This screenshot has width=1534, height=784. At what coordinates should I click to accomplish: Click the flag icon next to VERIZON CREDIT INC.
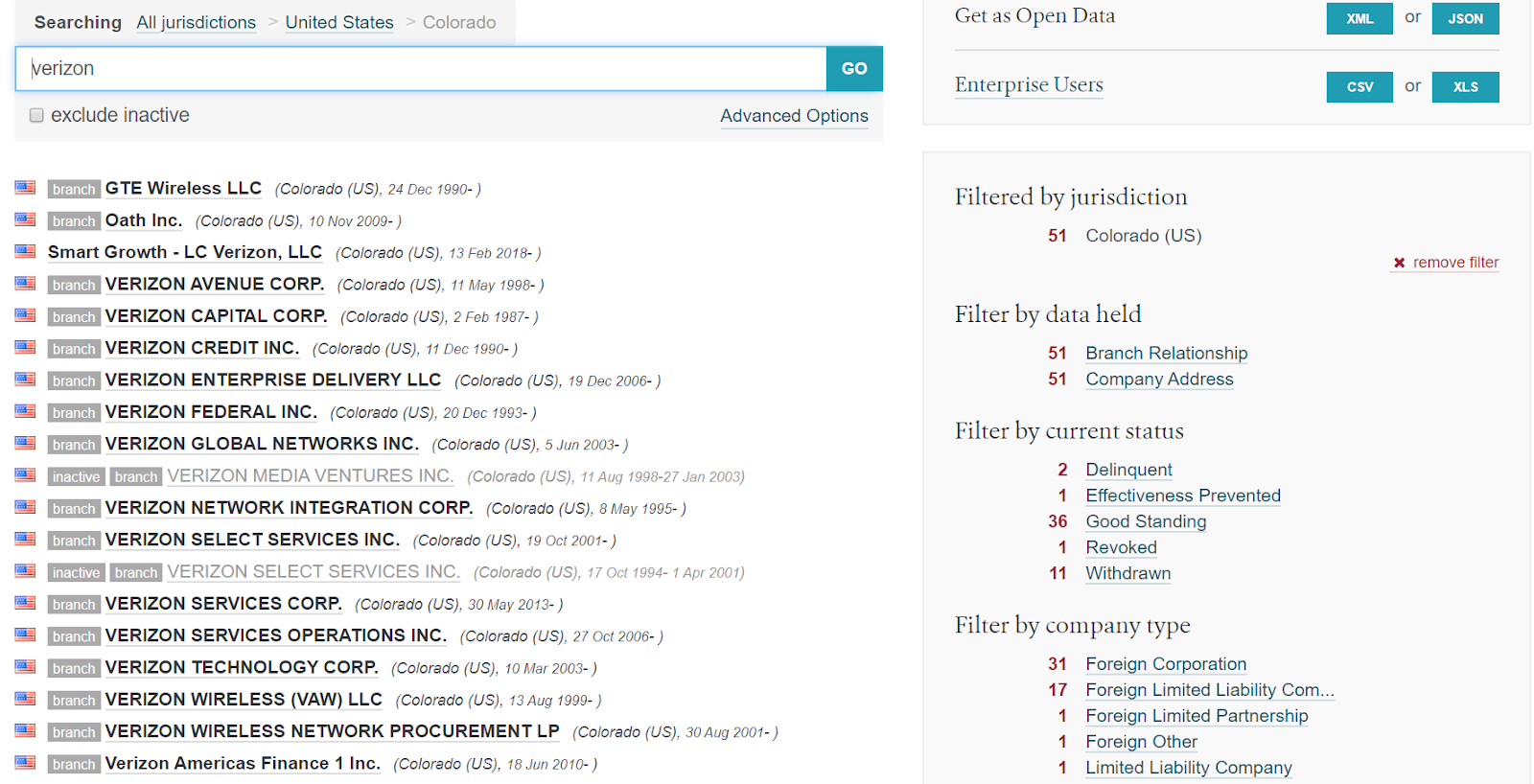(25, 347)
